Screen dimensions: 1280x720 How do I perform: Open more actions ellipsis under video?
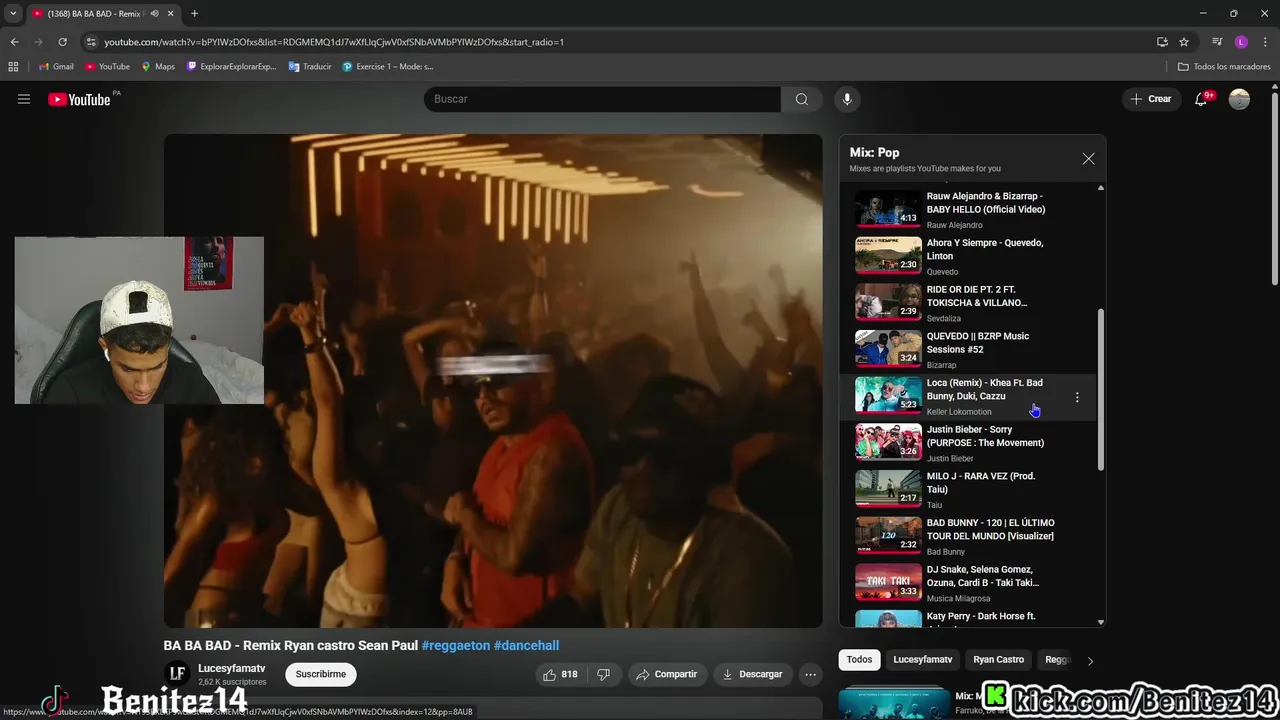[811, 674]
